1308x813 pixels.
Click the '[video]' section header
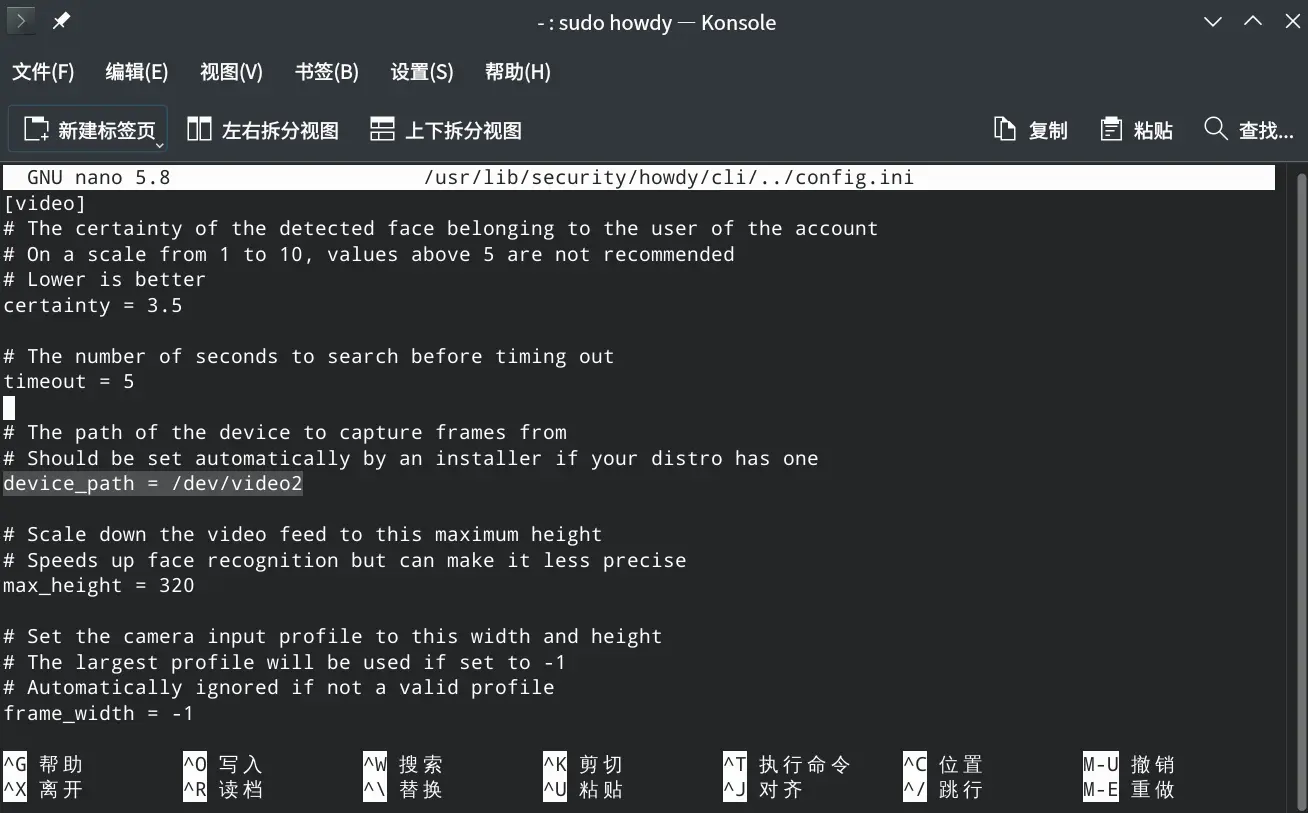[45, 203]
